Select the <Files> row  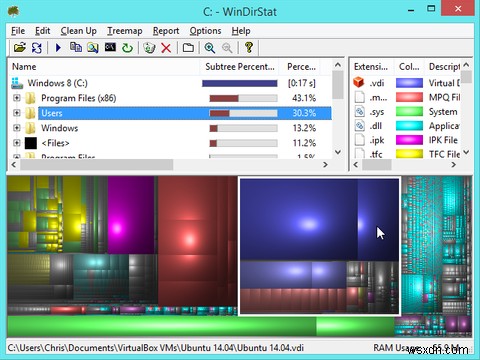170,143
